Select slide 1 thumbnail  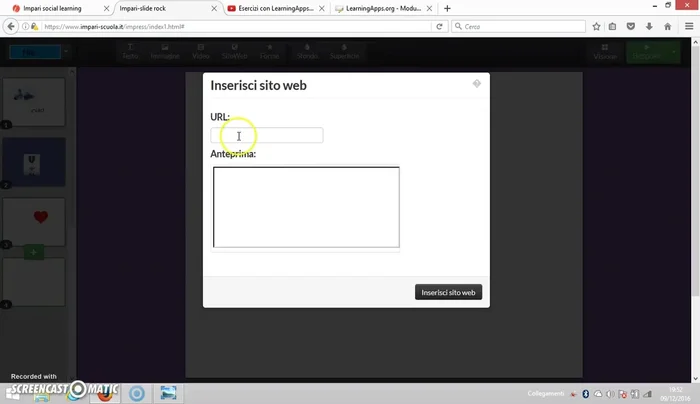[x=34, y=102]
